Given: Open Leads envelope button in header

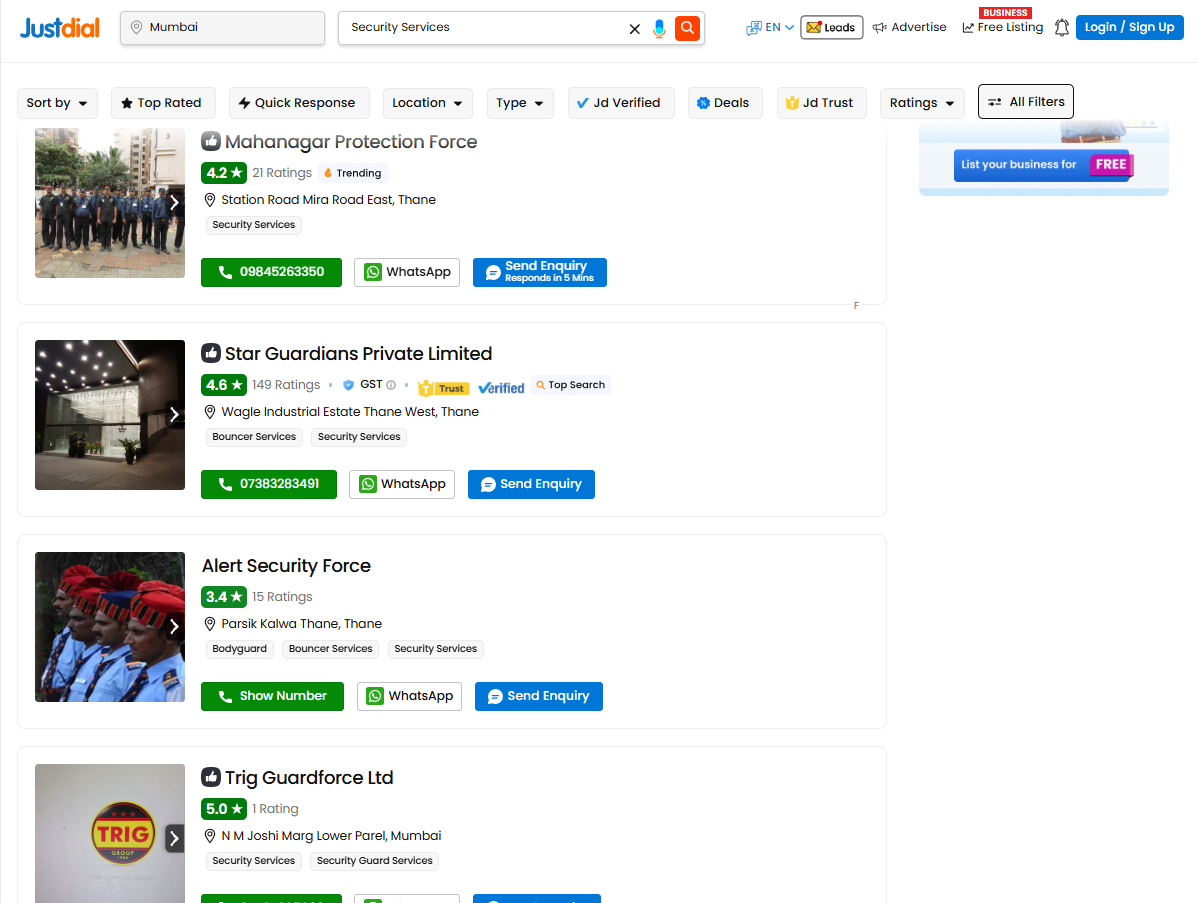Looking at the screenshot, I should (831, 28).
